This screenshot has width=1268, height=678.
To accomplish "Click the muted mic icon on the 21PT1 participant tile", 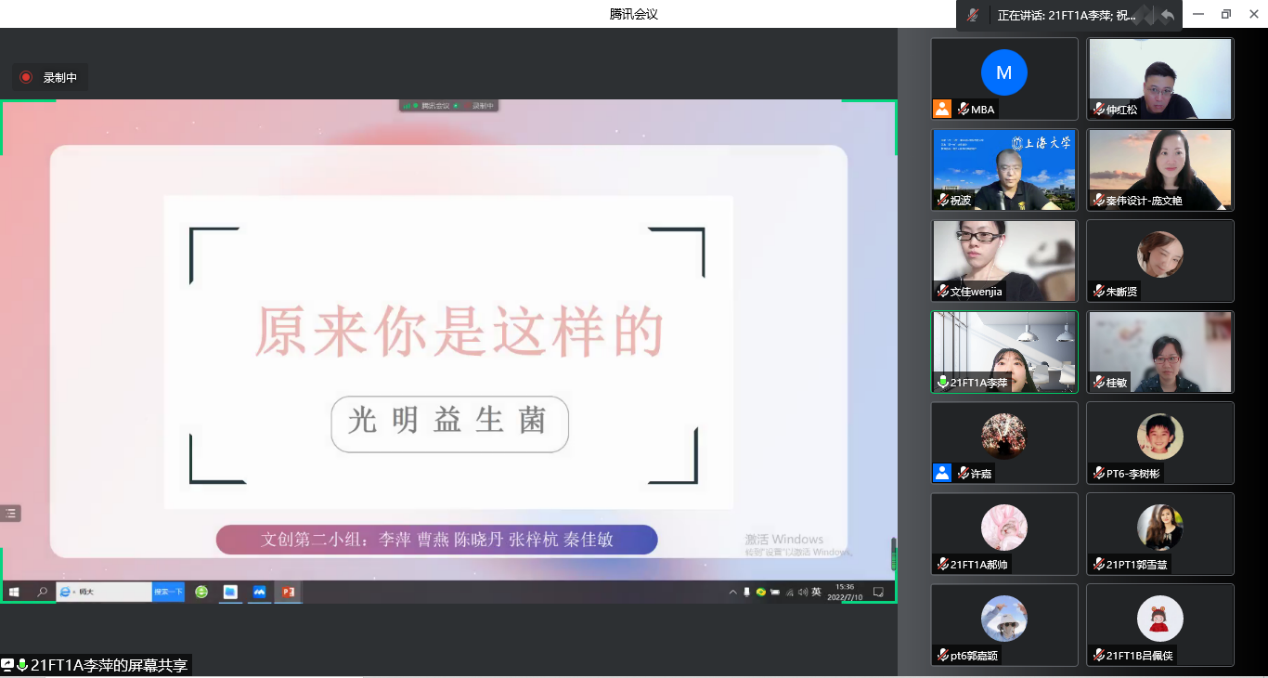I will tap(1098, 564).
